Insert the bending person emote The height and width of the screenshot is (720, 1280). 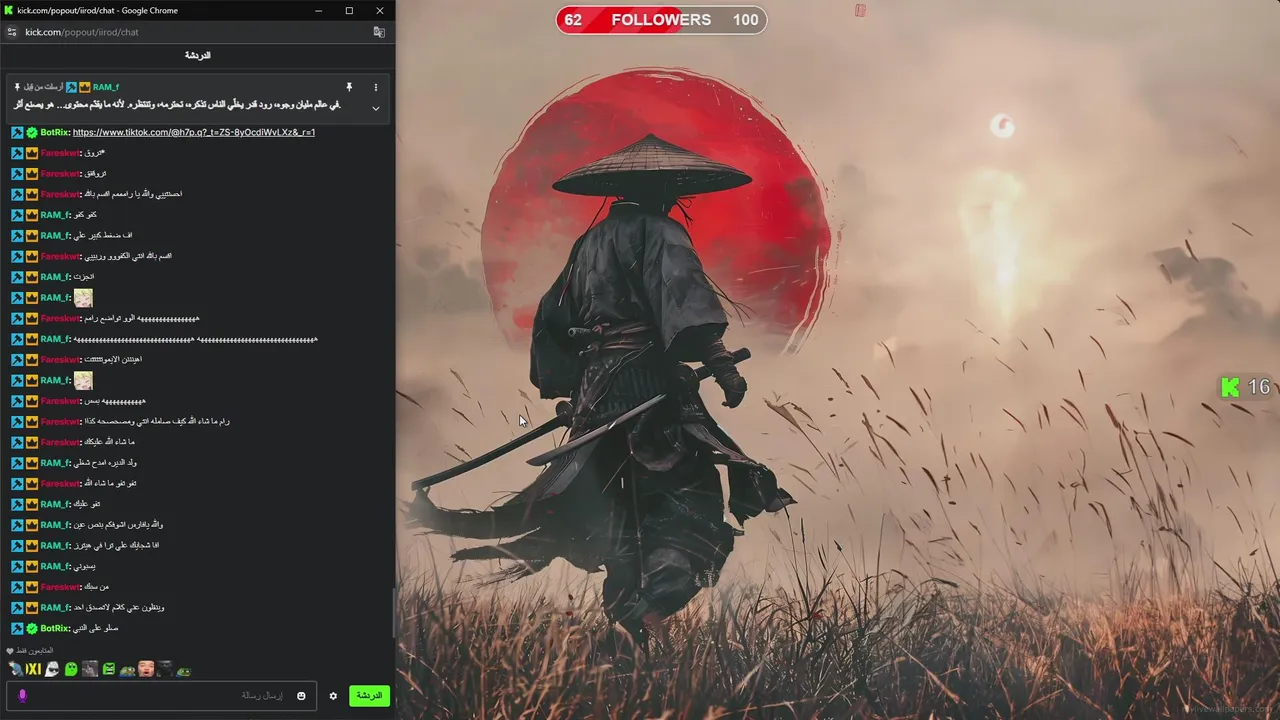click(15, 669)
